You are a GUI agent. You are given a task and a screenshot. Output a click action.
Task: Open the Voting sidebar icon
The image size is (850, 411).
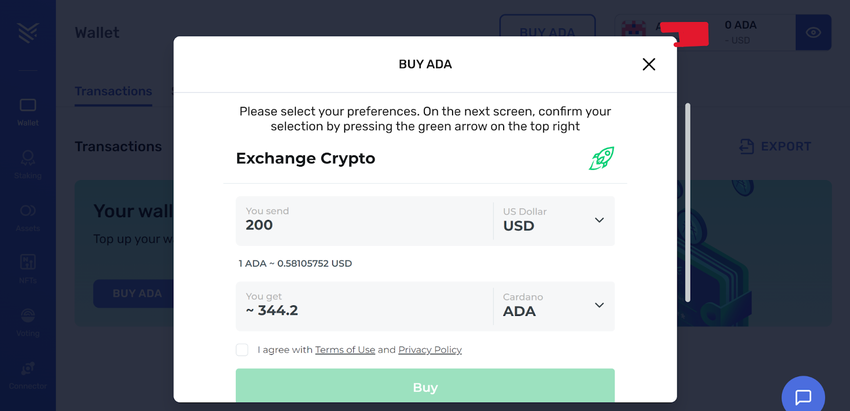tap(28, 320)
